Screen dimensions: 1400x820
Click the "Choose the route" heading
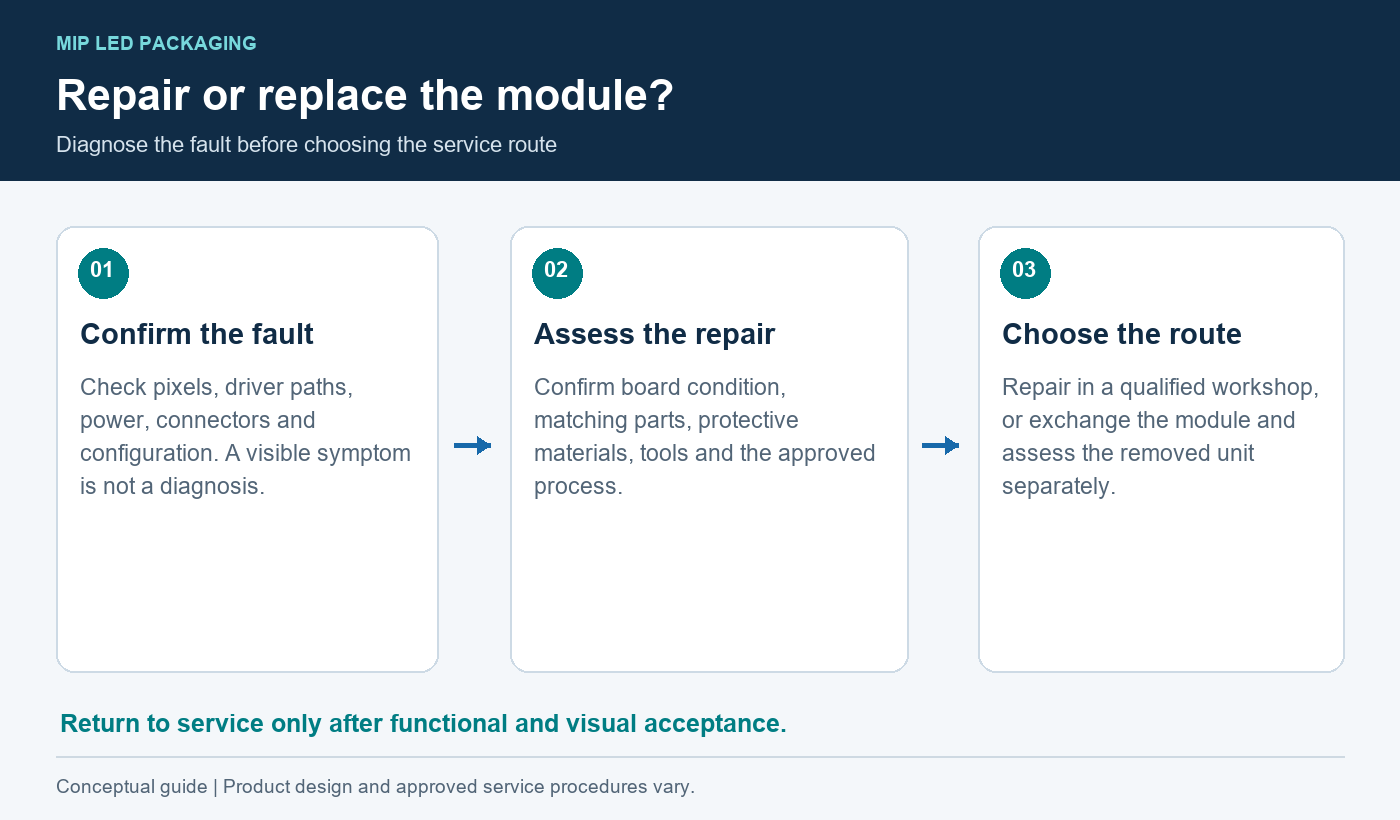click(1122, 334)
